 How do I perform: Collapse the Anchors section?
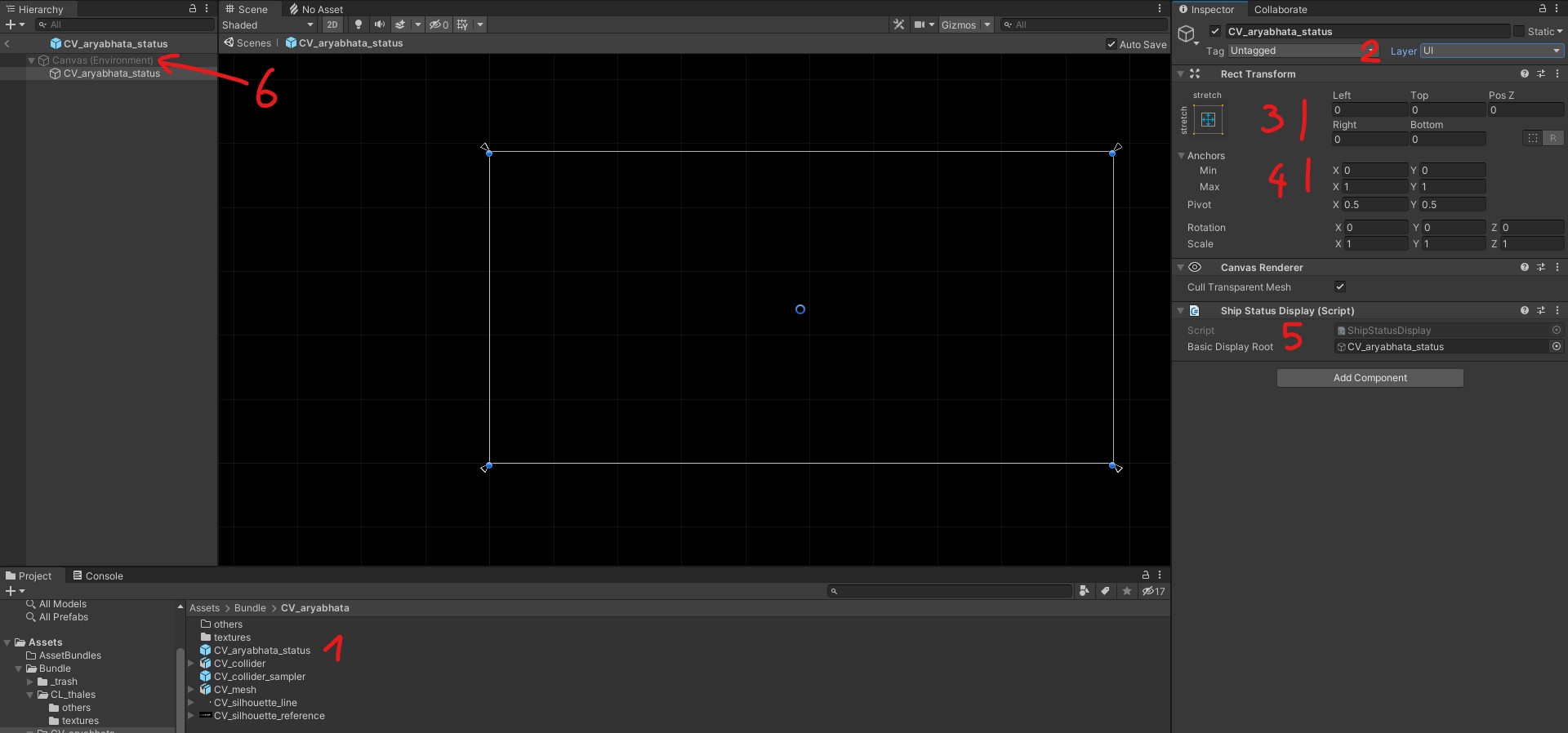tap(1181, 156)
